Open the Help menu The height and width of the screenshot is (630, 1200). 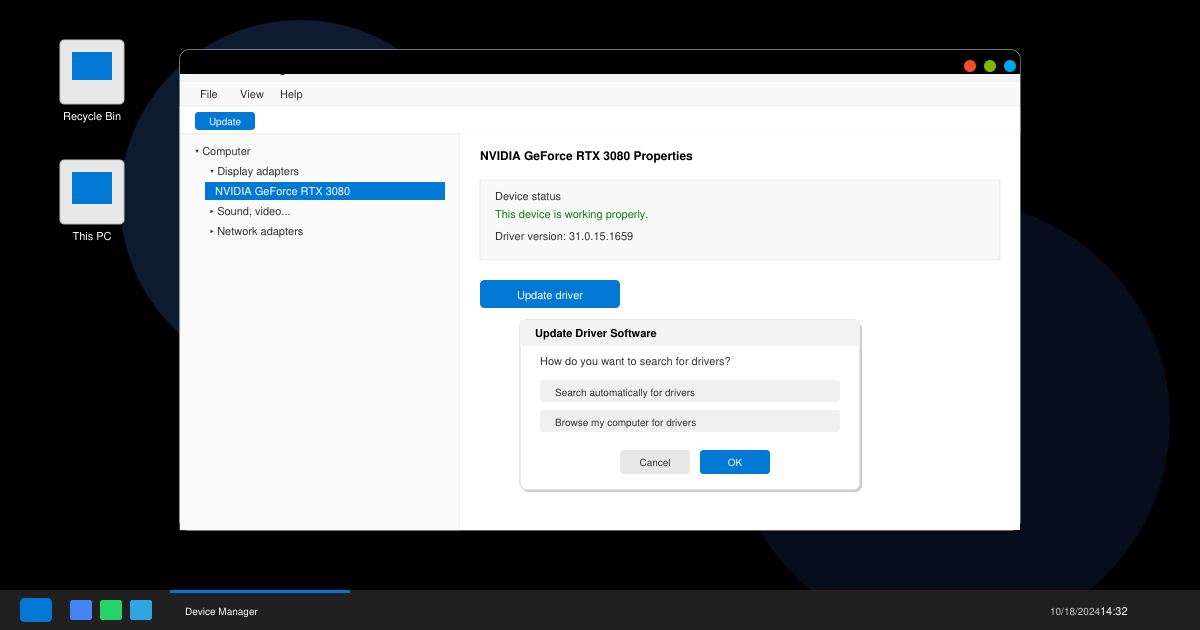[x=291, y=94]
